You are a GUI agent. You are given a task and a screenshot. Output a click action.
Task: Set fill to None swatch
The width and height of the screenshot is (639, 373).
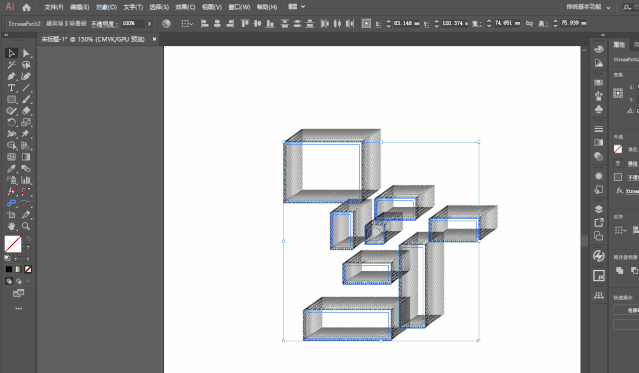28,269
